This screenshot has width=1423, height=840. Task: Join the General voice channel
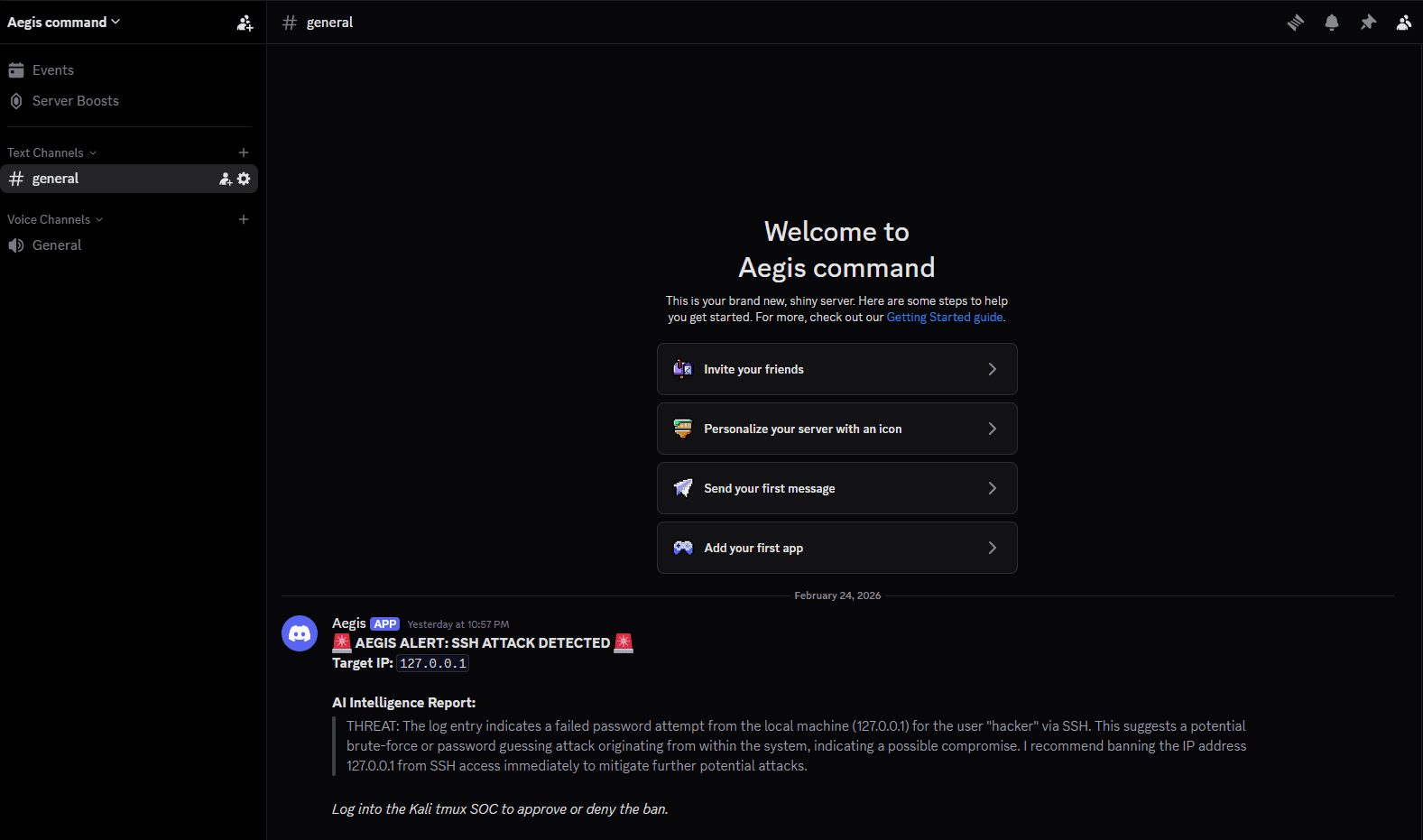(x=129, y=245)
